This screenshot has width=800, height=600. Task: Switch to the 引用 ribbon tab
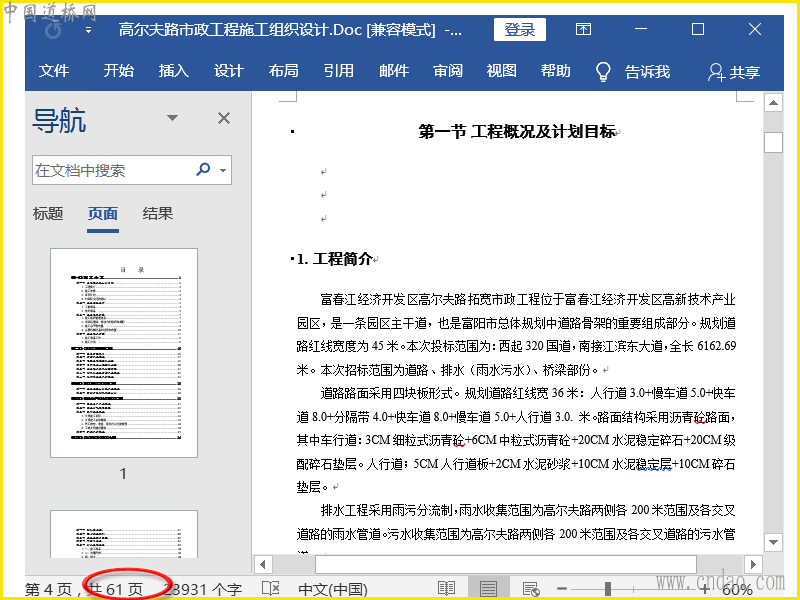coord(338,70)
